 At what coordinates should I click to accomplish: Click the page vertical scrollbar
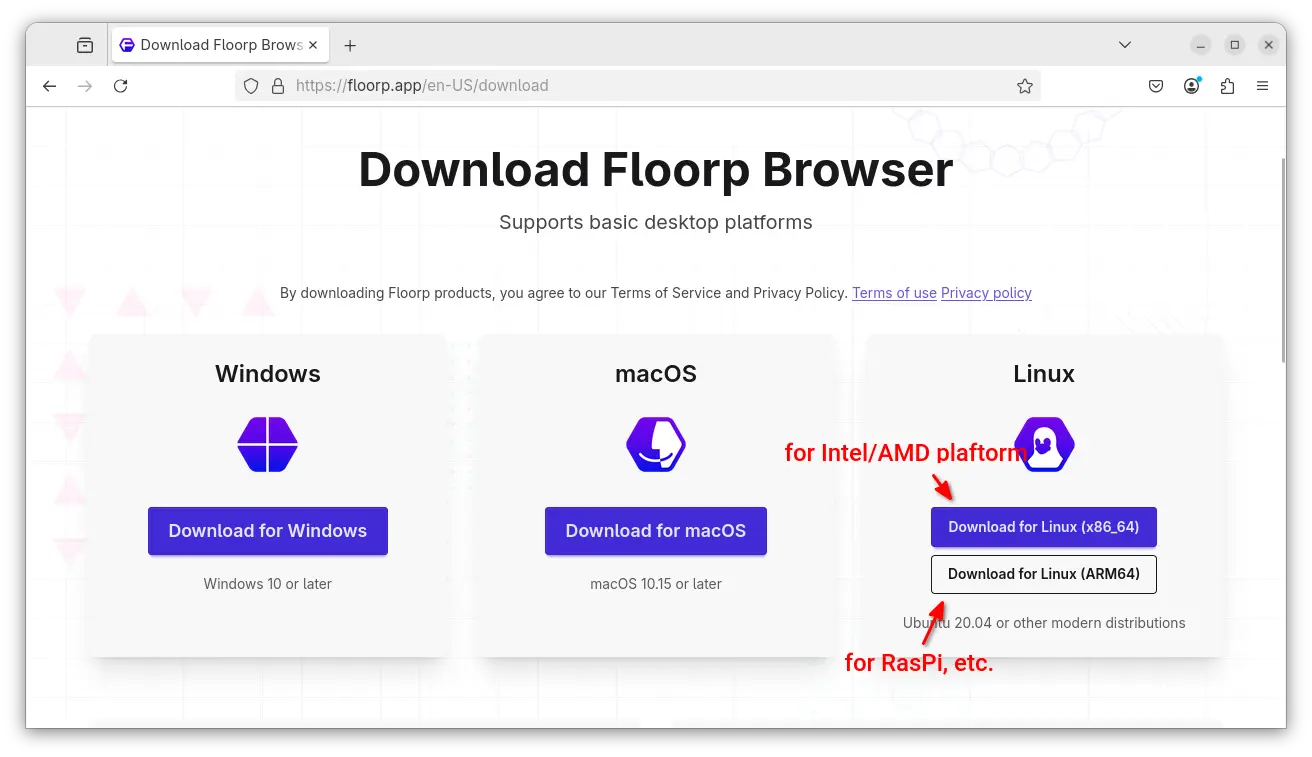click(1283, 260)
